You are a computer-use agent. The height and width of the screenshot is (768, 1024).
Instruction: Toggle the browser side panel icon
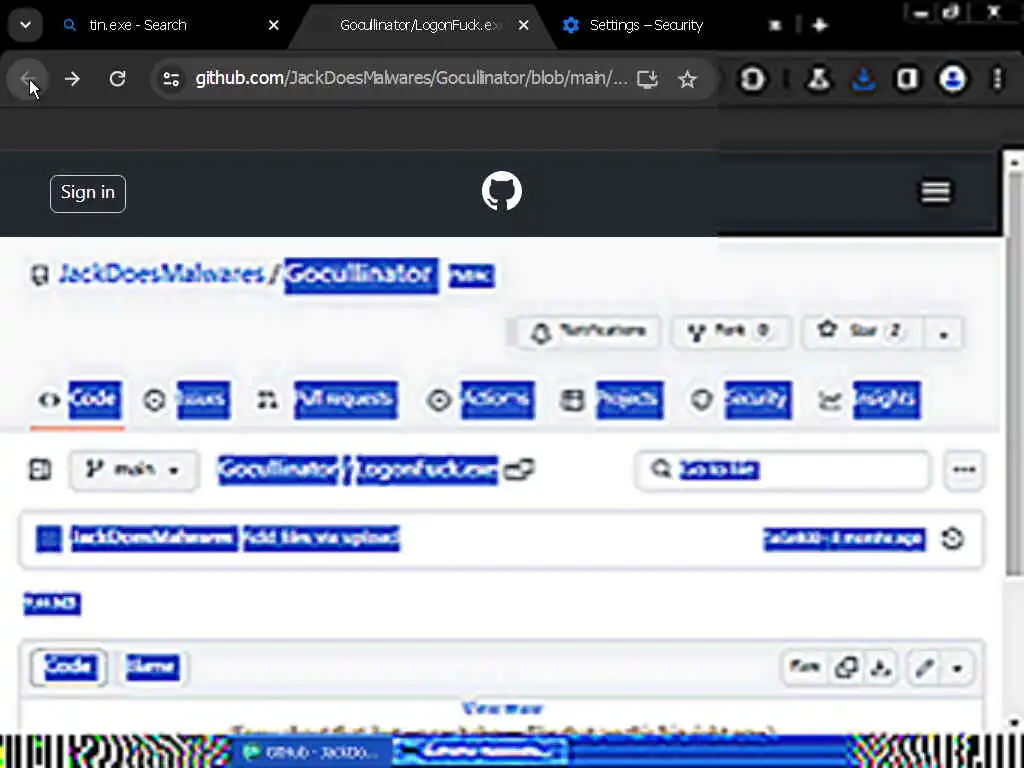point(907,79)
